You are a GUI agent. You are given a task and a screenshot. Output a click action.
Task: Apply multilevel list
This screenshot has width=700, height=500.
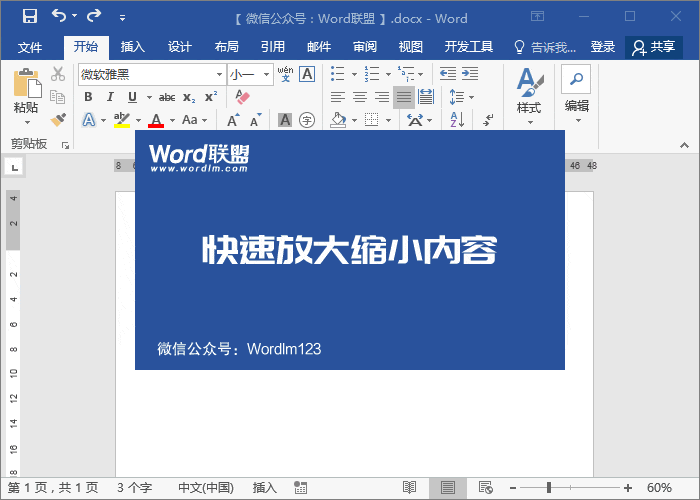click(x=406, y=74)
